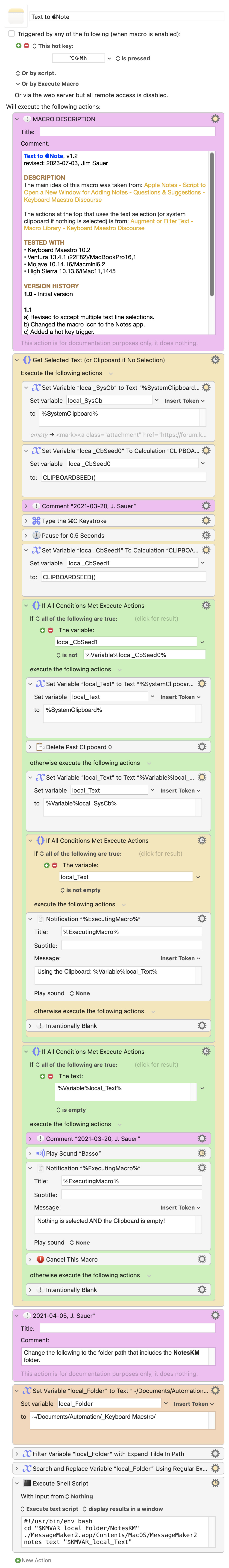Expand the Filter Variable local_Folder action
The height and width of the screenshot is (1568, 229).
(17, 1453)
